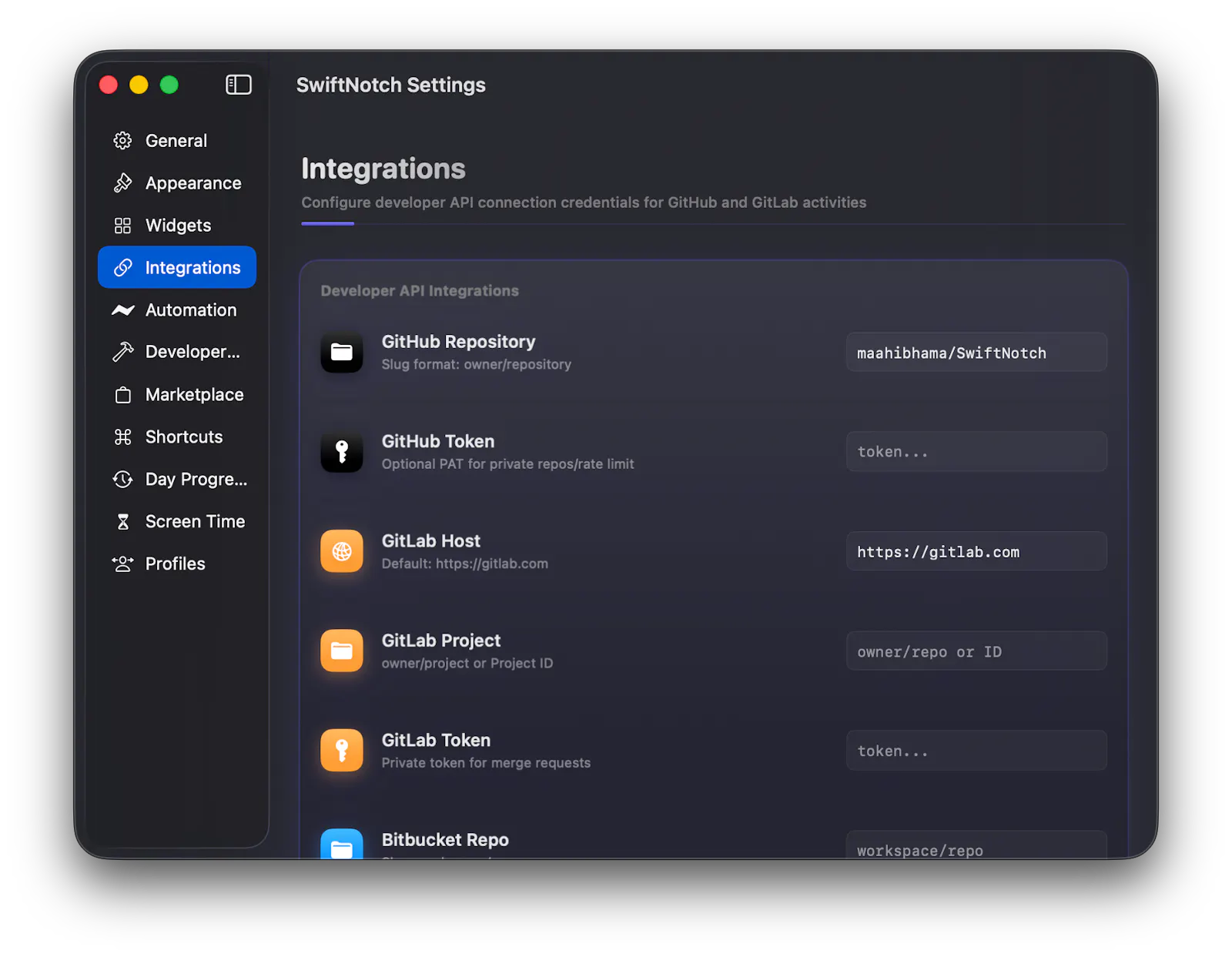Image resolution: width=1232 pixels, height=957 pixels.
Task: Close the SwiftNotch Settings window
Action: [x=109, y=85]
